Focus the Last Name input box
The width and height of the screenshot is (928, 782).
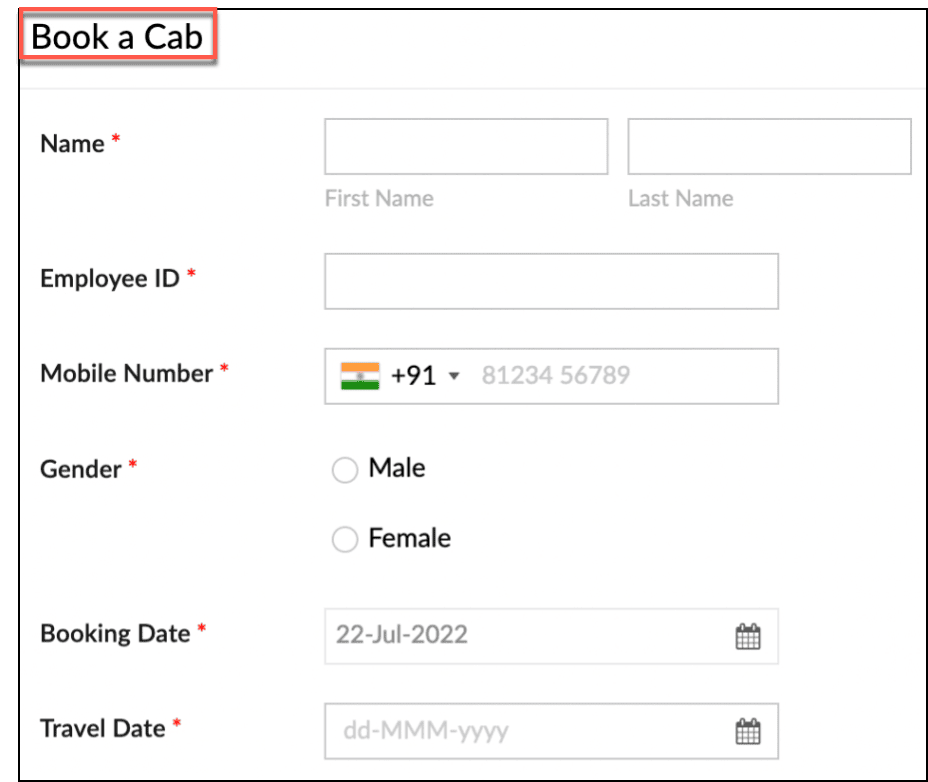[769, 147]
